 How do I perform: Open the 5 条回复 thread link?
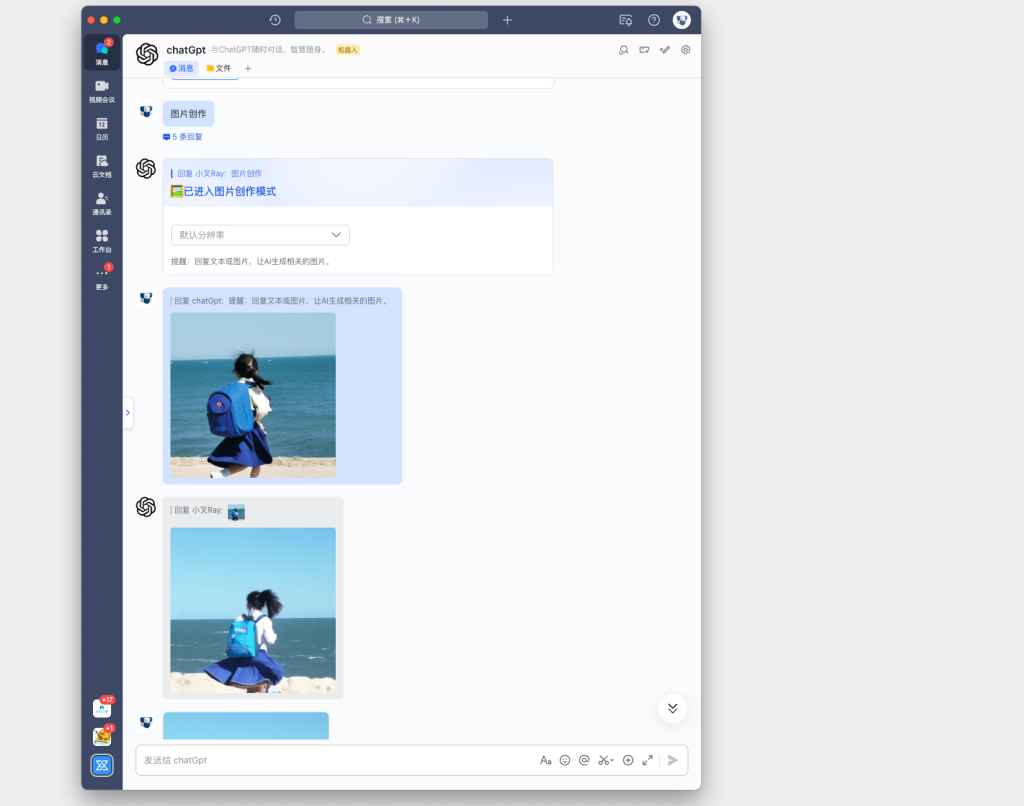183,137
